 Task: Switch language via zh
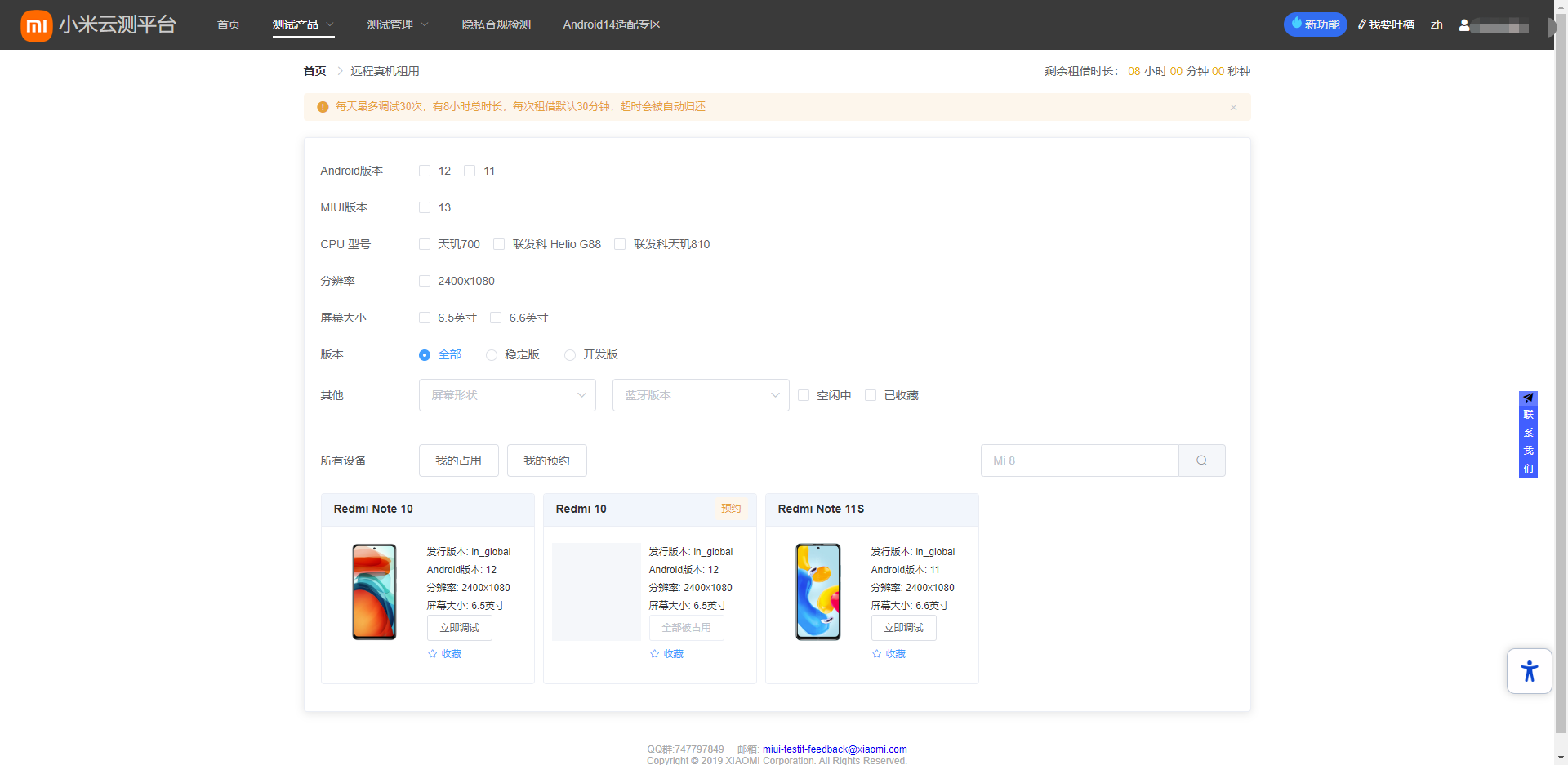coord(1437,25)
